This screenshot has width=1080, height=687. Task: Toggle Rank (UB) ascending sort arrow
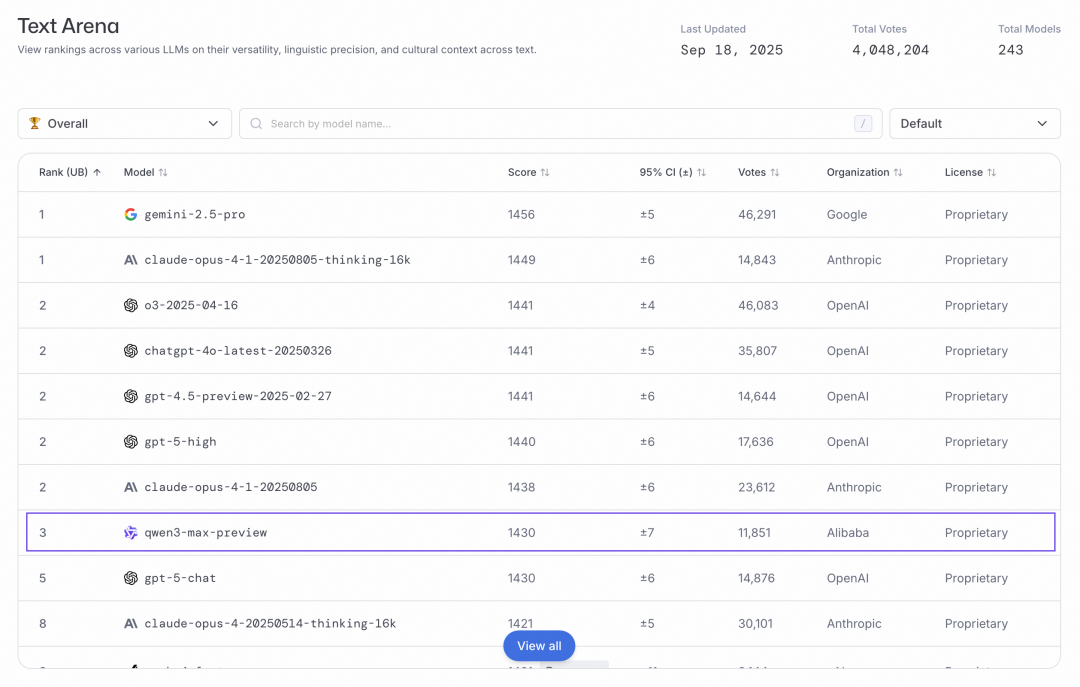coord(97,173)
